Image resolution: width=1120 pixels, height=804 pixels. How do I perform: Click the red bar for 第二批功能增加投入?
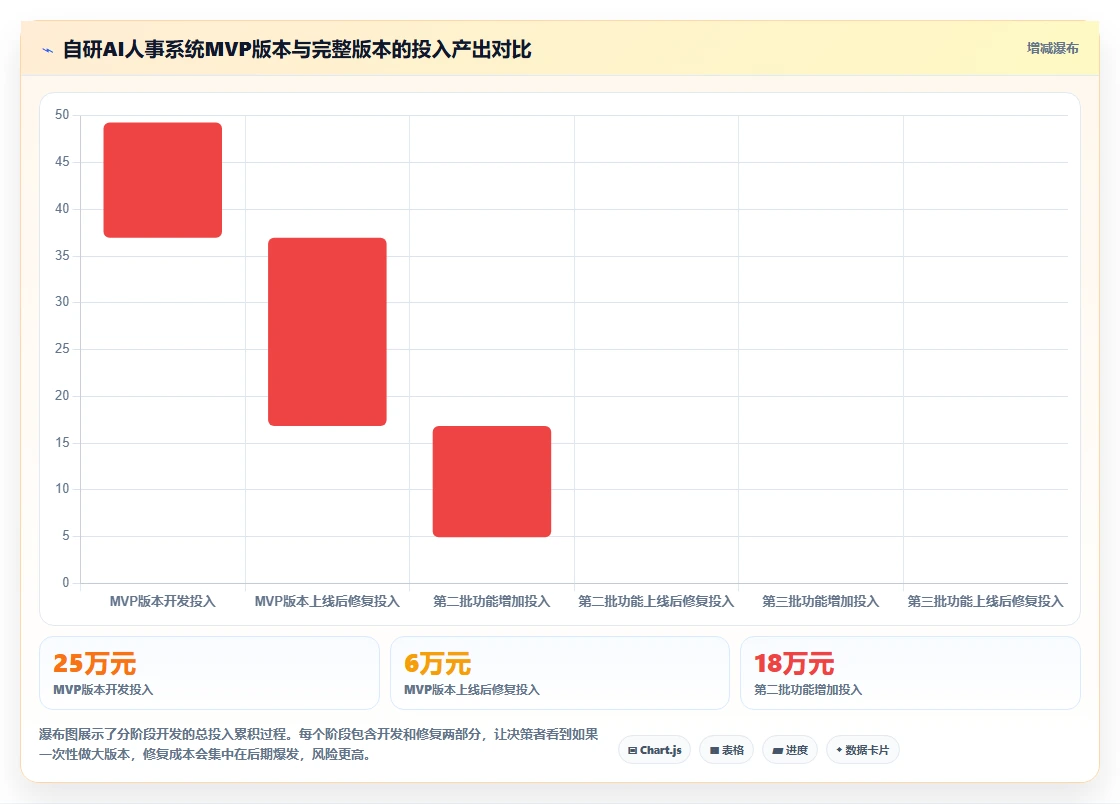492,481
